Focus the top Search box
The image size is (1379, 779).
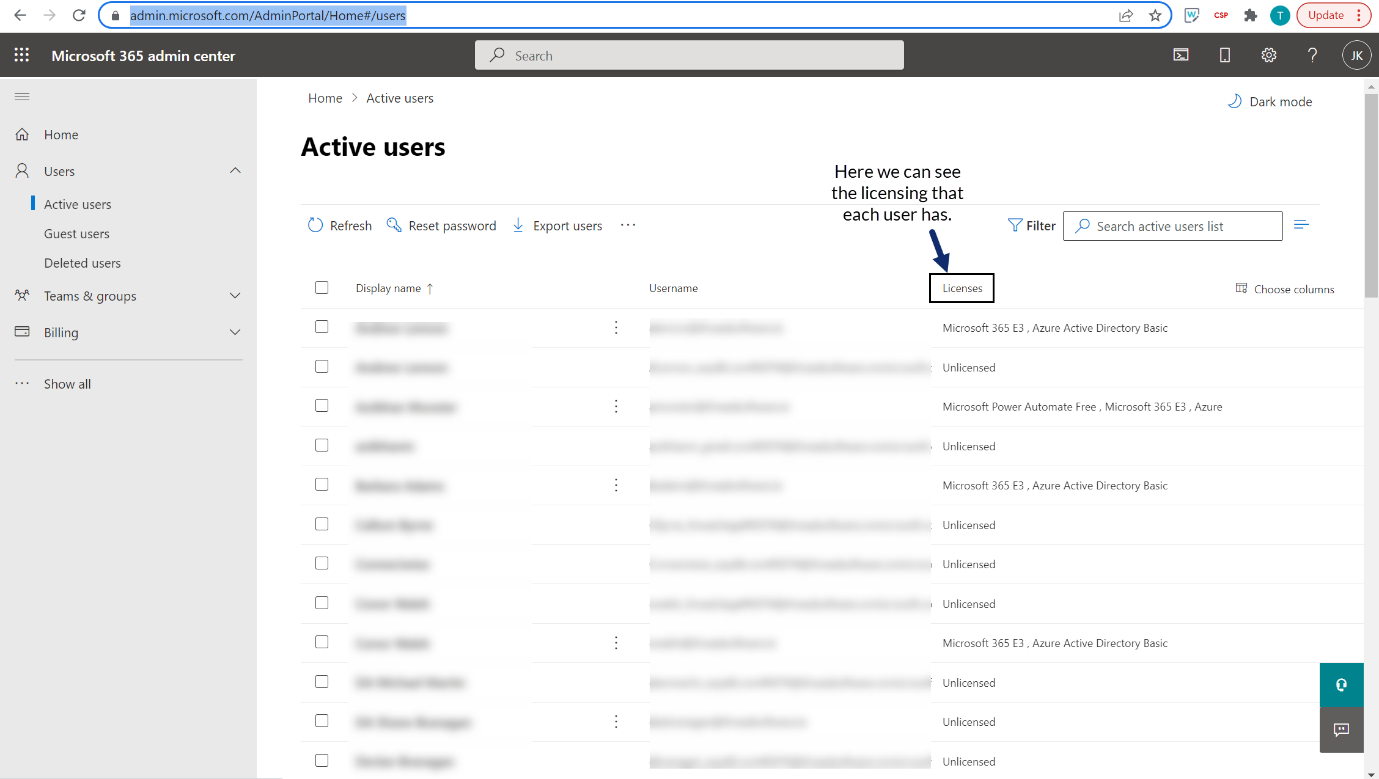[x=689, y=55]
